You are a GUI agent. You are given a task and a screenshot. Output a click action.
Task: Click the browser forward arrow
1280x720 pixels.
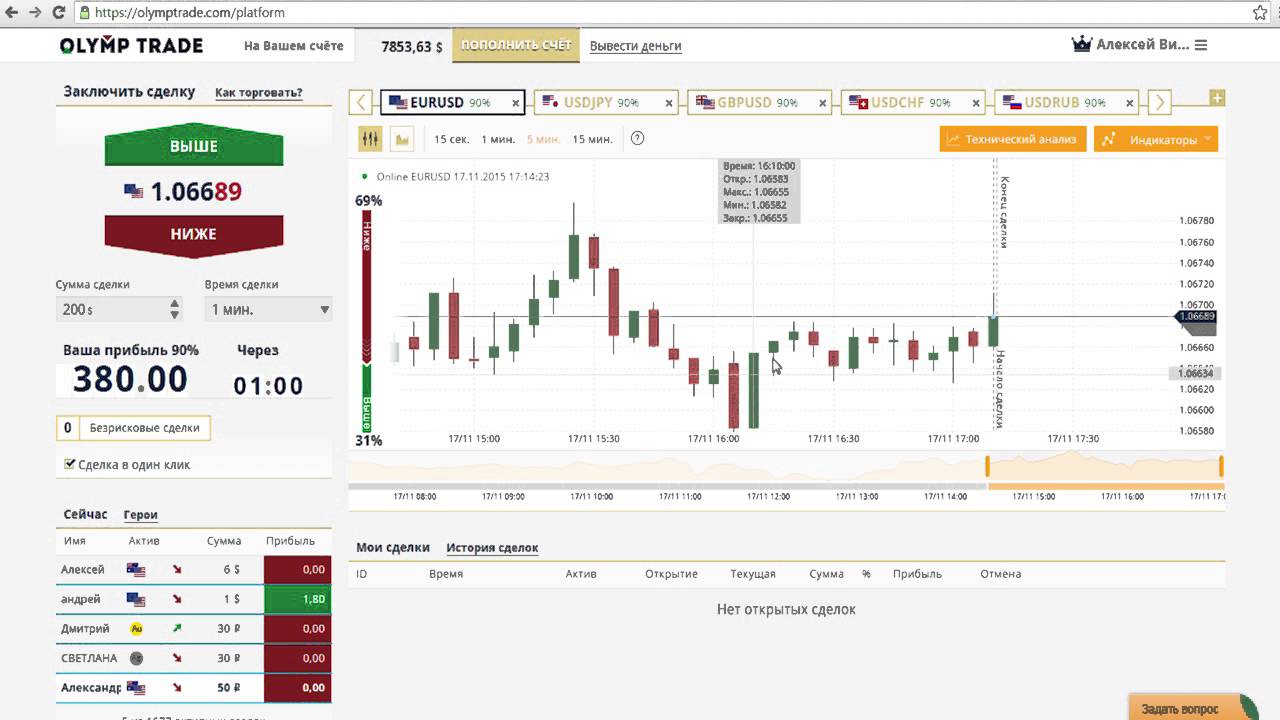click(x=37, y=13)
